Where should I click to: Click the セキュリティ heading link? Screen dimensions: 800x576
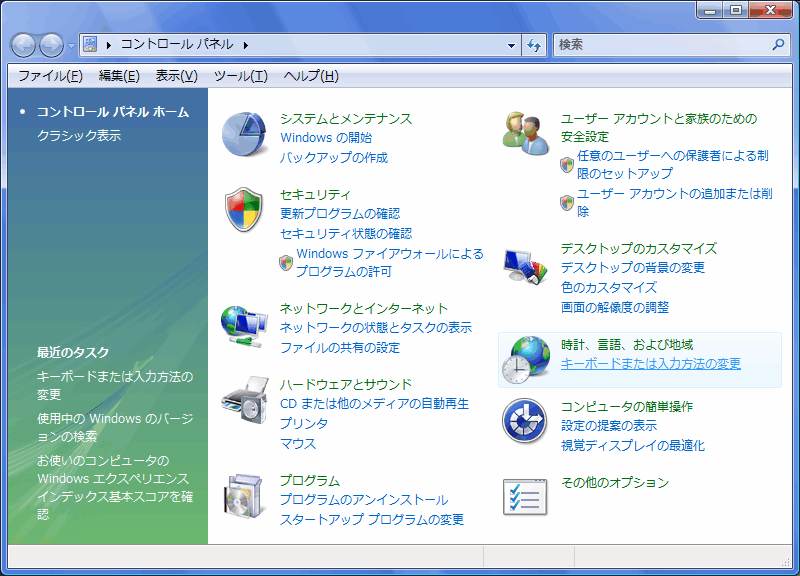[x=315, y=194]
